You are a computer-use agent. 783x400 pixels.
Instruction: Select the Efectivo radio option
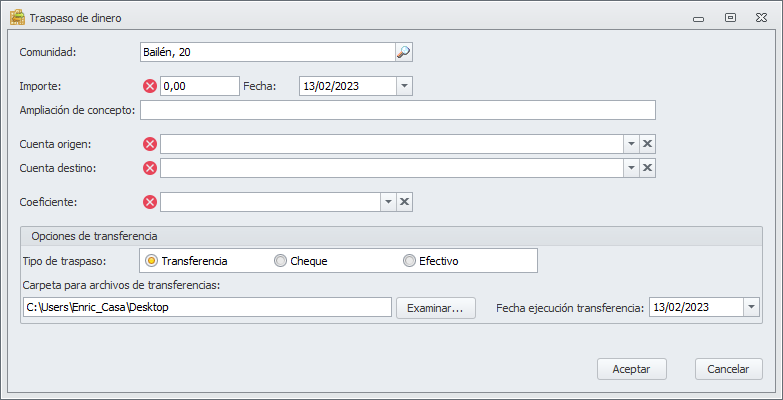click(x=409, y=261)
